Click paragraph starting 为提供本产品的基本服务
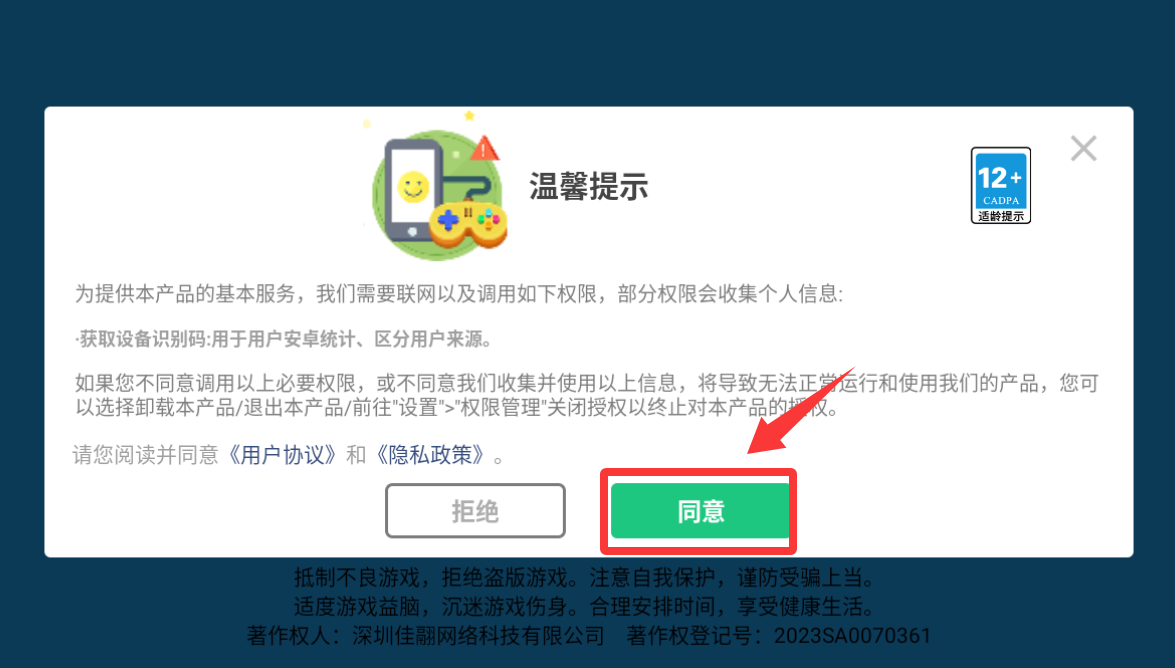The height and width of the screenshot is (668, 1175). 459,294
